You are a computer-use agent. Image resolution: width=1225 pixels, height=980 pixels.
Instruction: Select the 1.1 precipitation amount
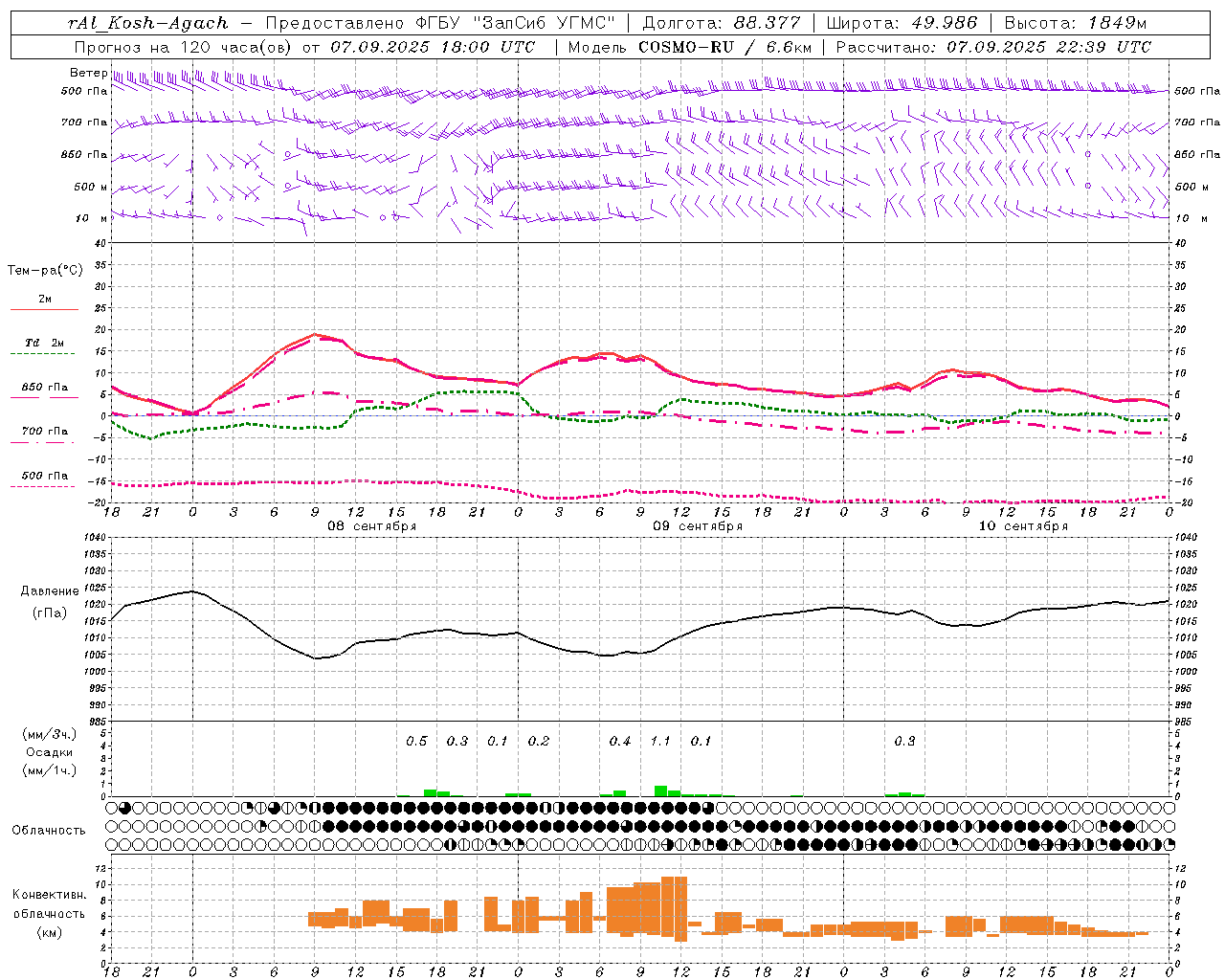point(660,742)
